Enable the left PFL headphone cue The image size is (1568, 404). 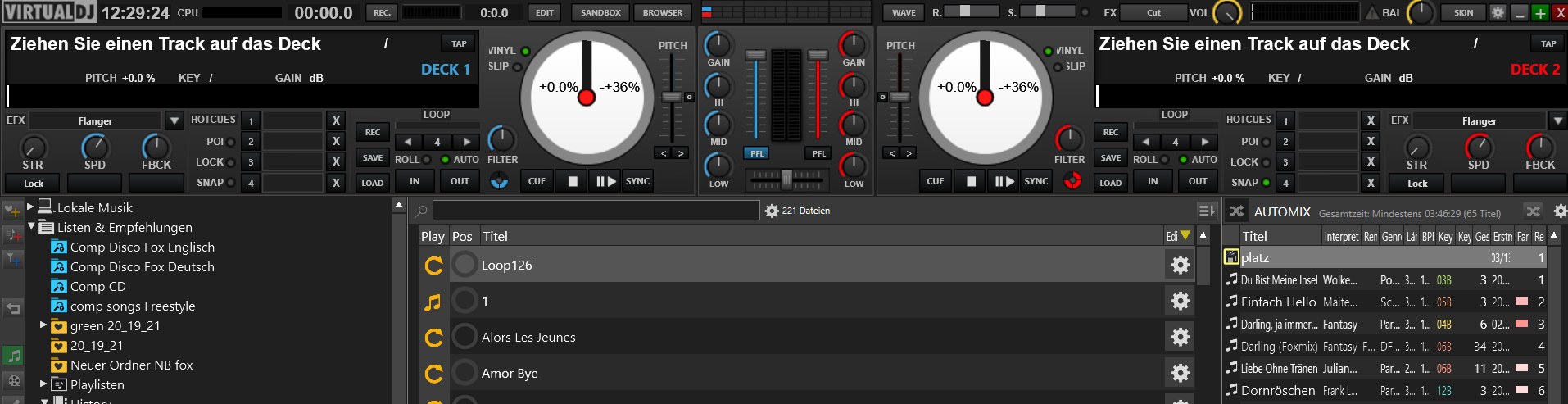[x=756, y=153]
